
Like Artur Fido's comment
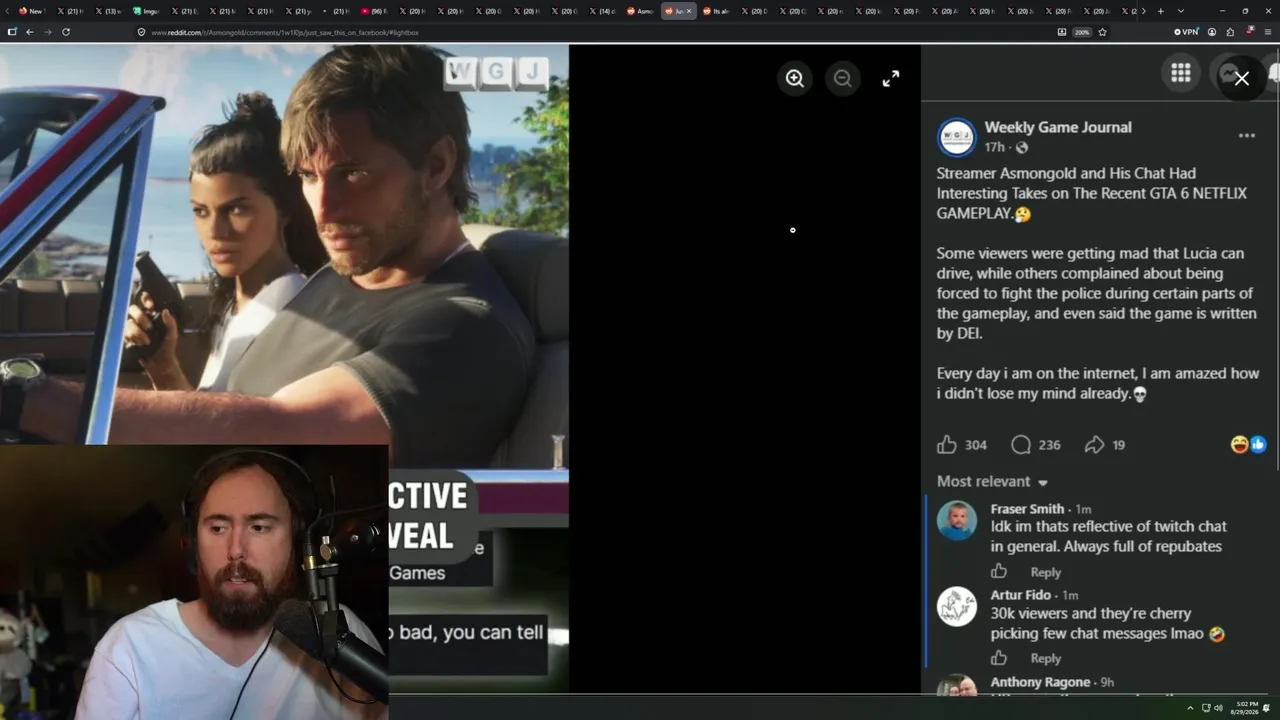pyautogui.click(x=999, y=657)
